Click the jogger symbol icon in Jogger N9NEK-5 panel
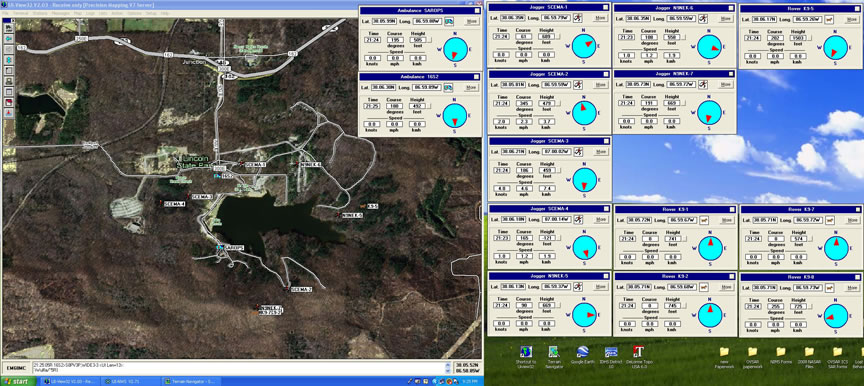 579,287
